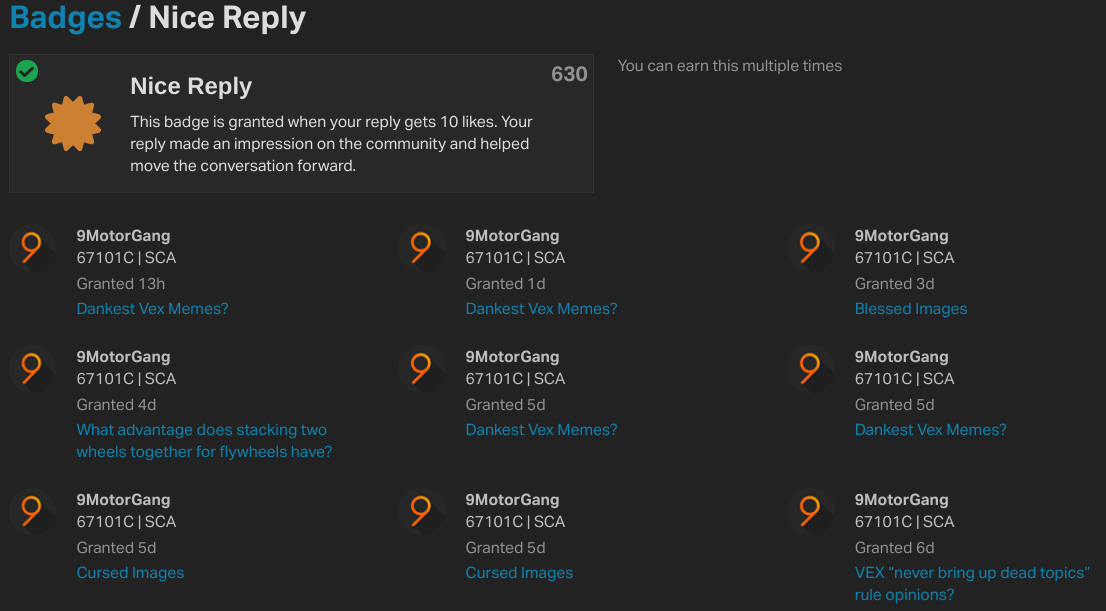Click the 9MotorGang username granted 4d
Screen dimensions: 1106x611
click(x=123, y=357)
